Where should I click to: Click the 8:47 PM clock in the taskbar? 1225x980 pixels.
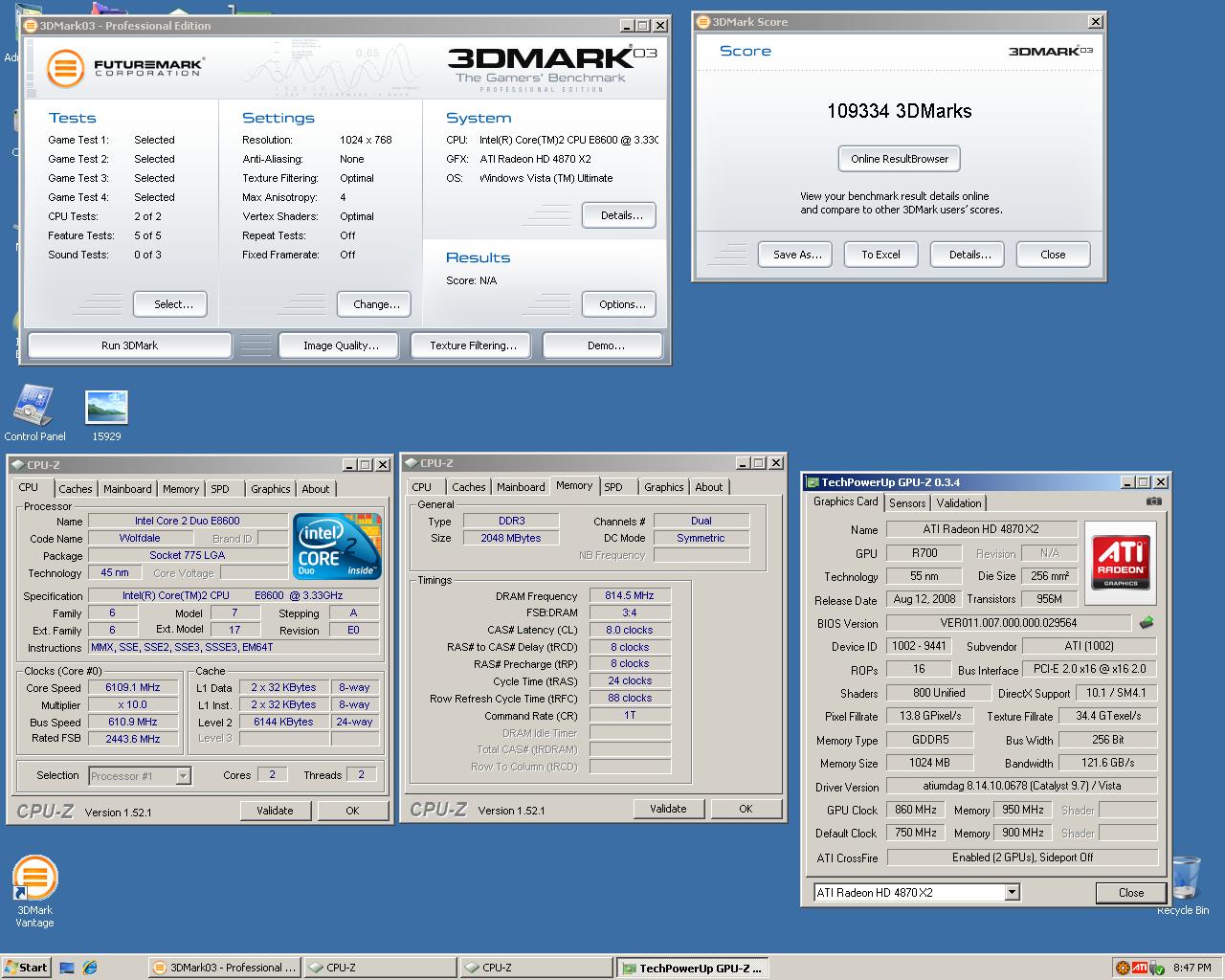[1192, 968]
